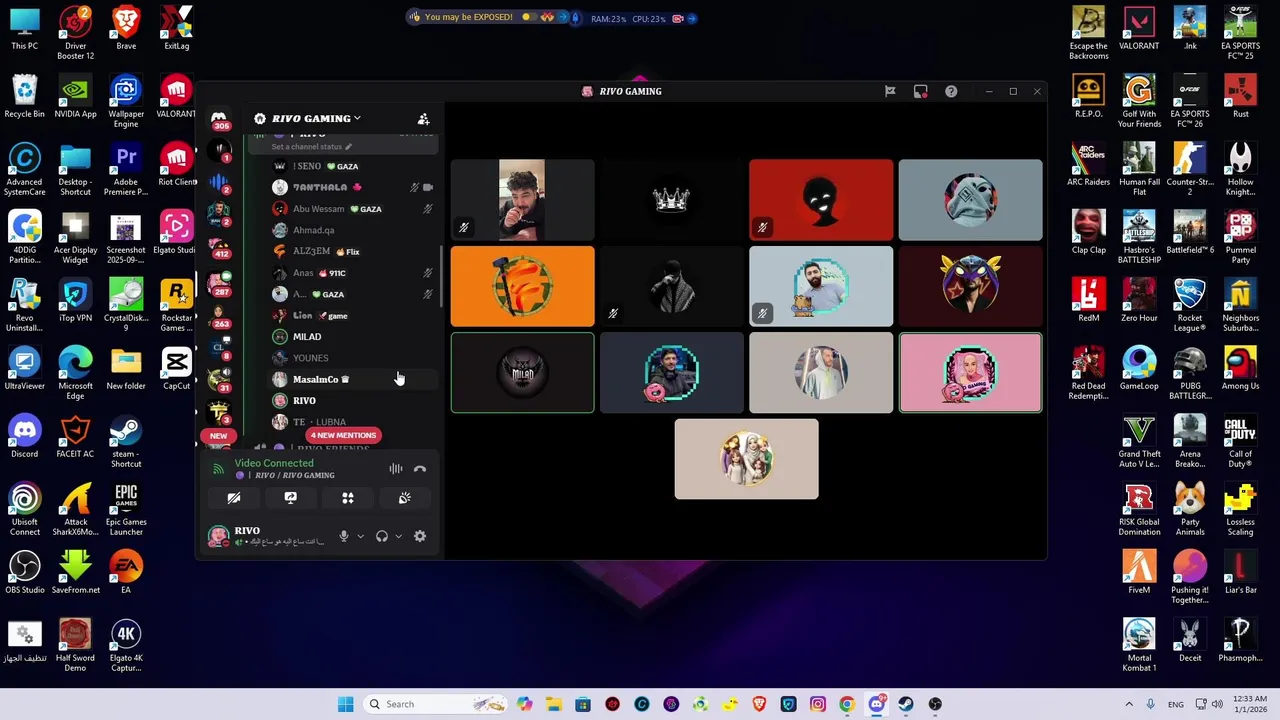Screen dimensions: 1280x720
Task: Toggle your camera off in voice panel
Action: [234, 498]
